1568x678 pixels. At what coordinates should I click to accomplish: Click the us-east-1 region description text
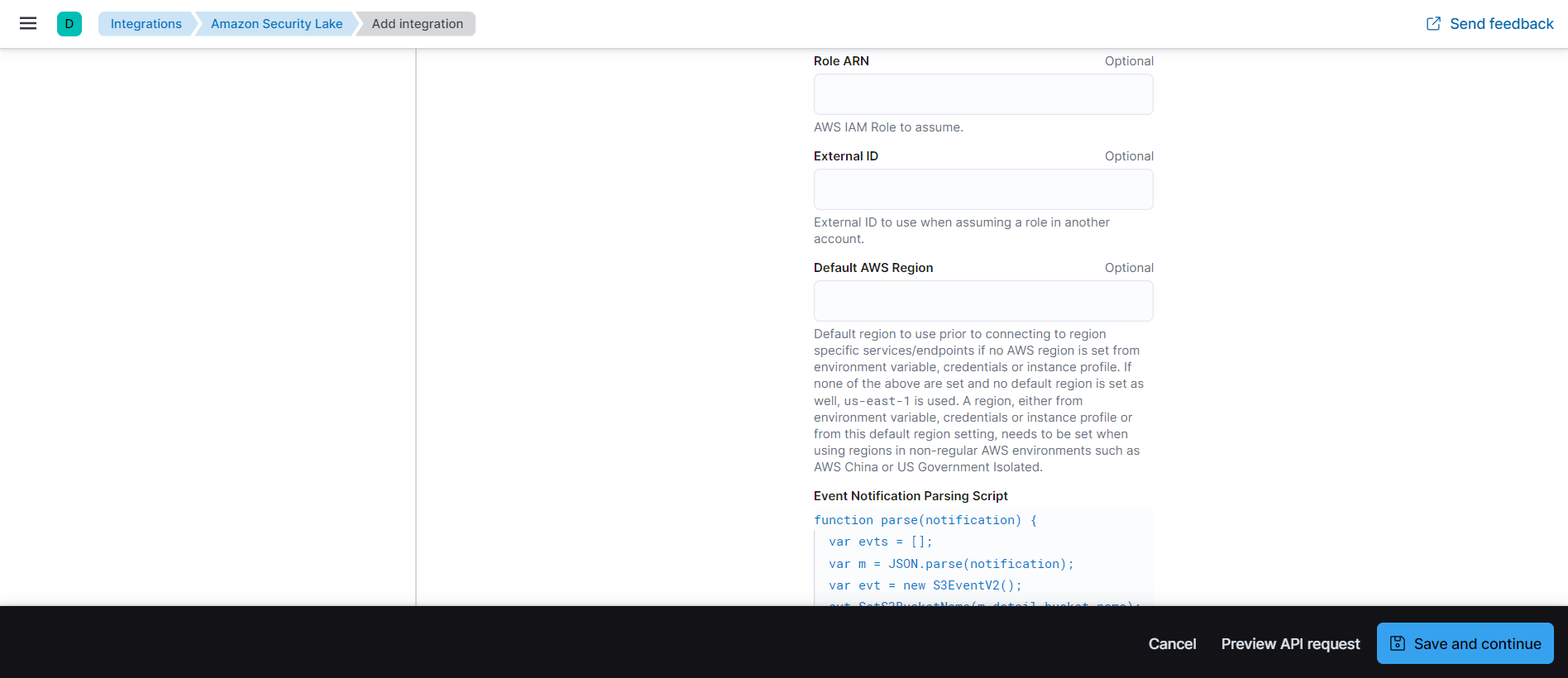pos(879,401)
